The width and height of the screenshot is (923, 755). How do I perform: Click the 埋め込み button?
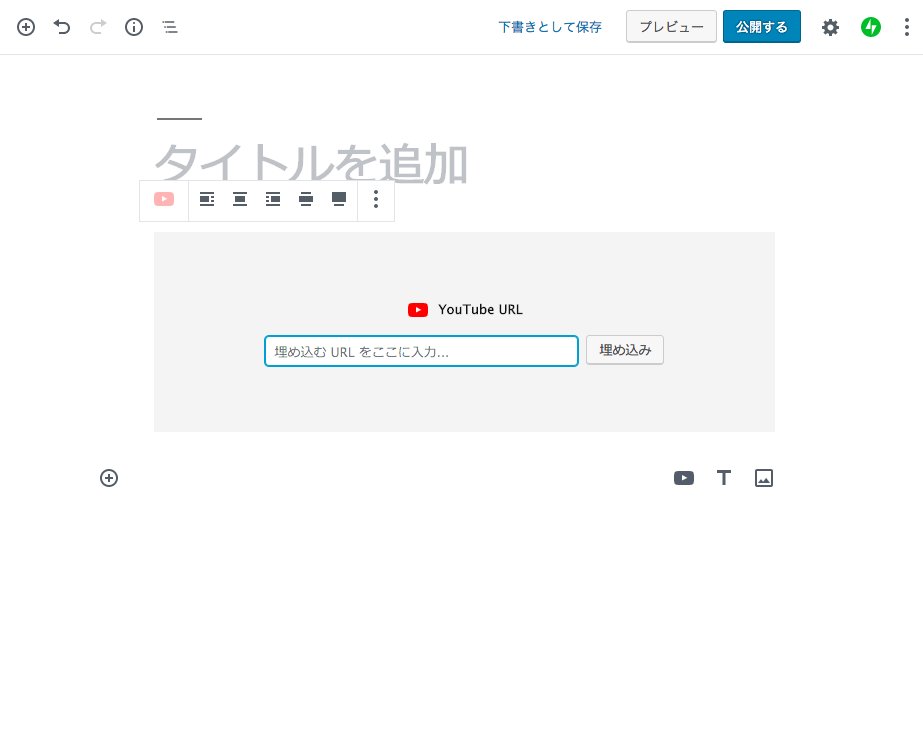pyautogui.click(x=625, y=350)
